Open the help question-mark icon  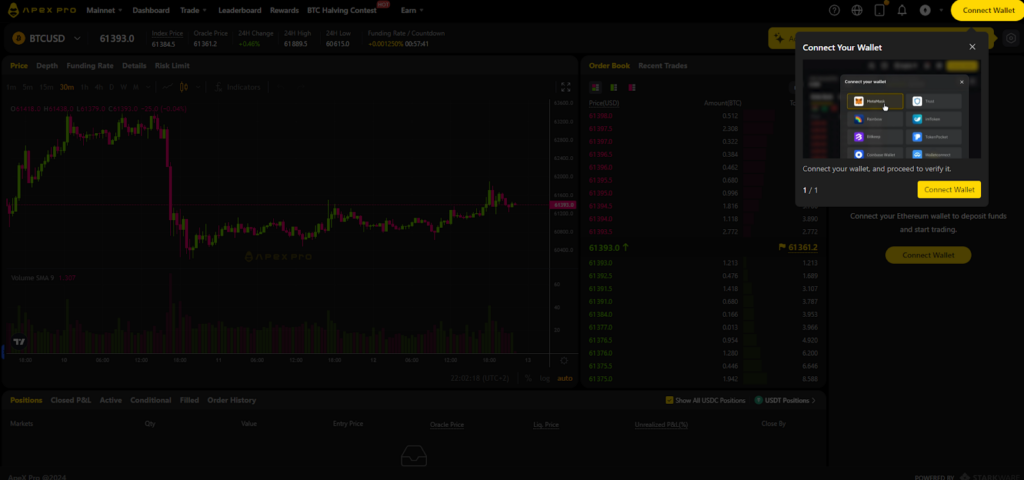click(835, 10)
